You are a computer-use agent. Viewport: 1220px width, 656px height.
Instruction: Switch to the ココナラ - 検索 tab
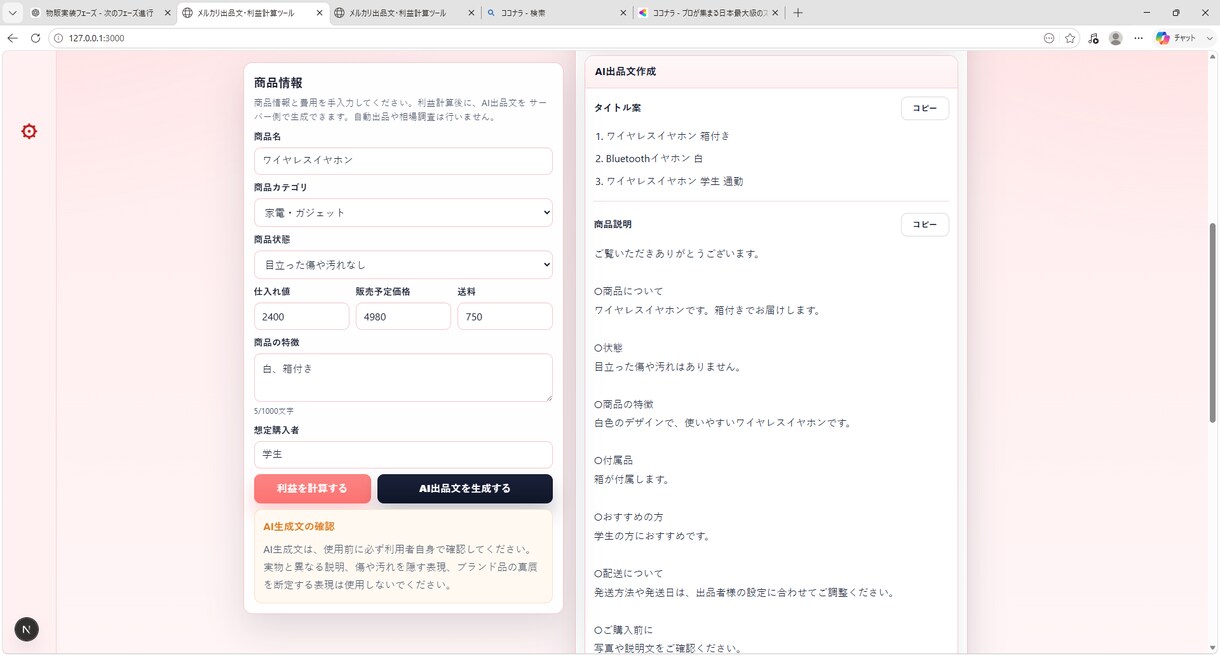556,13
